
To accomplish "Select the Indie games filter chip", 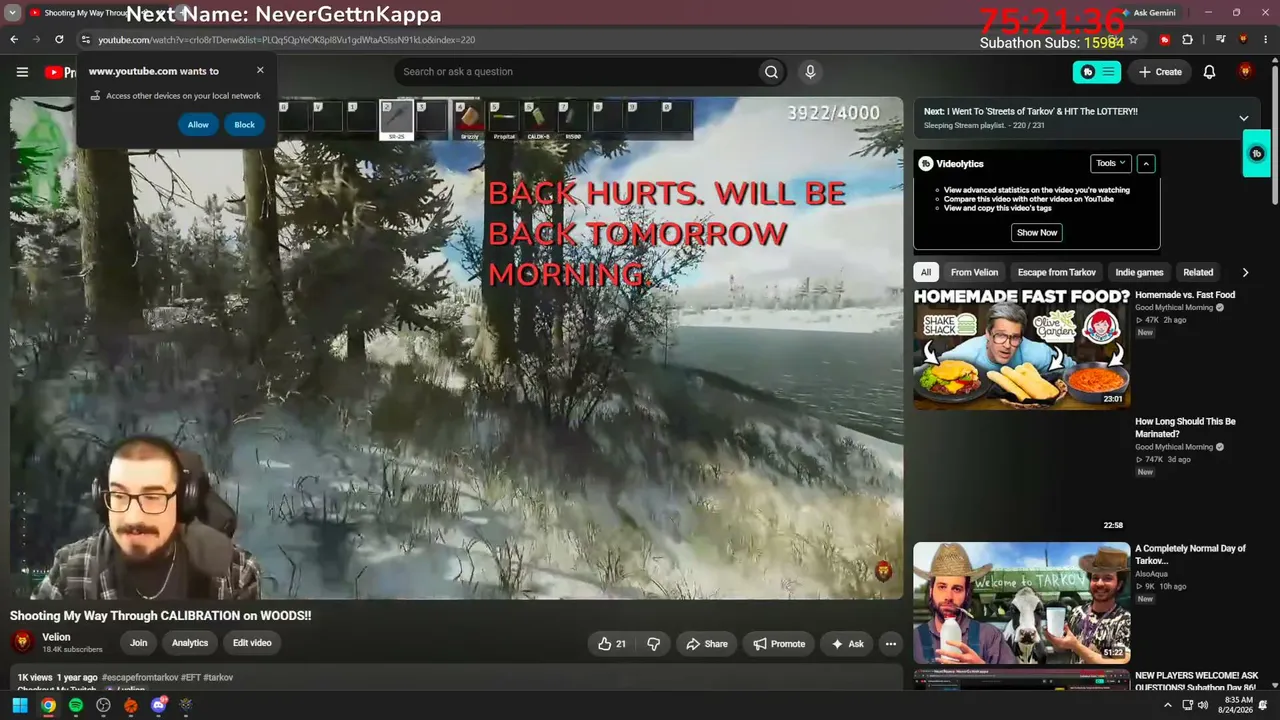I will click(1139, 272).
